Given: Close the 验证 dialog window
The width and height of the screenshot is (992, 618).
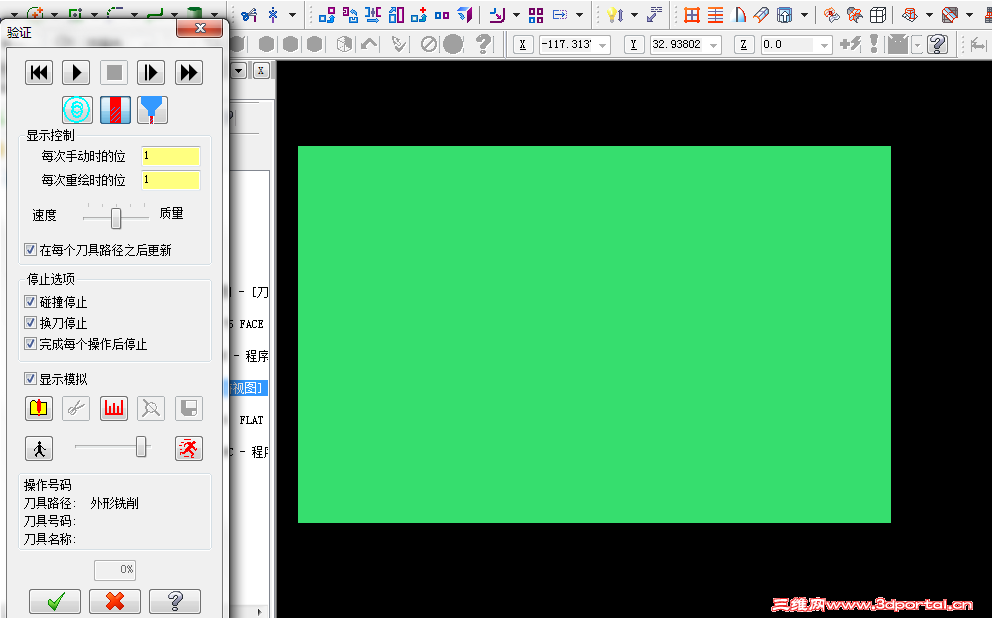Looking at the screenshot, I should (199, 28).
